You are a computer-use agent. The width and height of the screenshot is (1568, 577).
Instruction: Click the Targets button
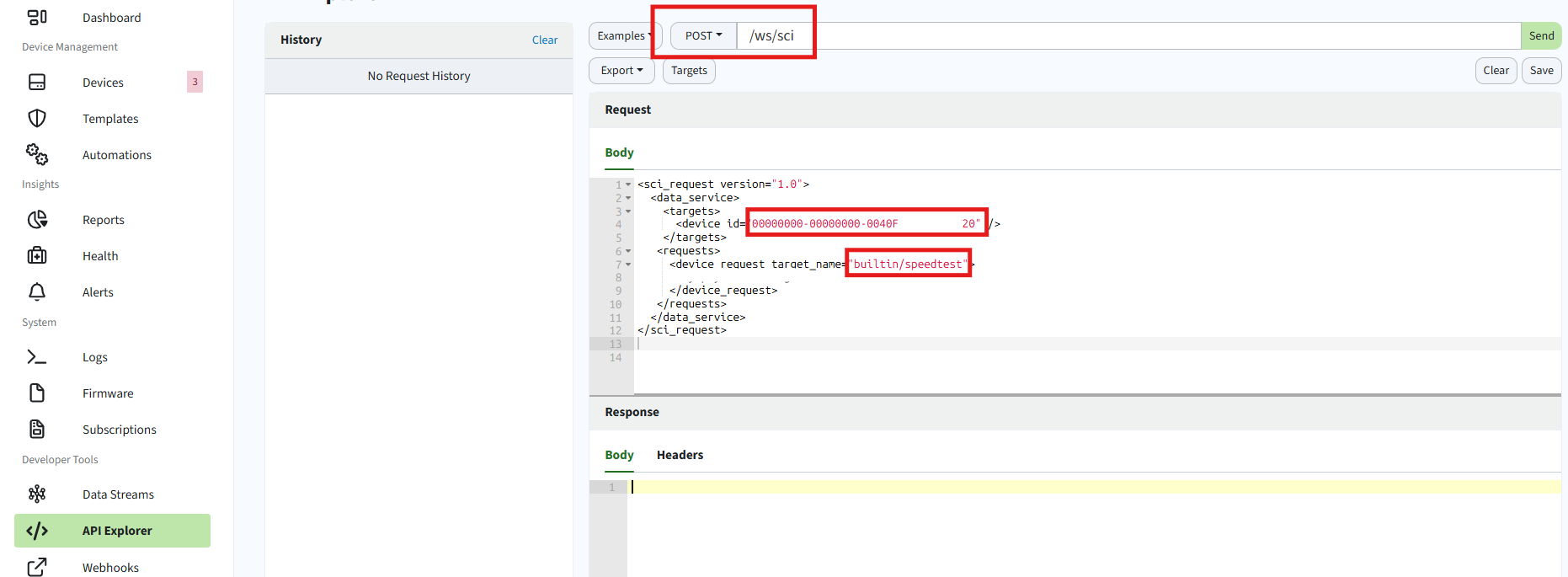[x=689, y=71]
